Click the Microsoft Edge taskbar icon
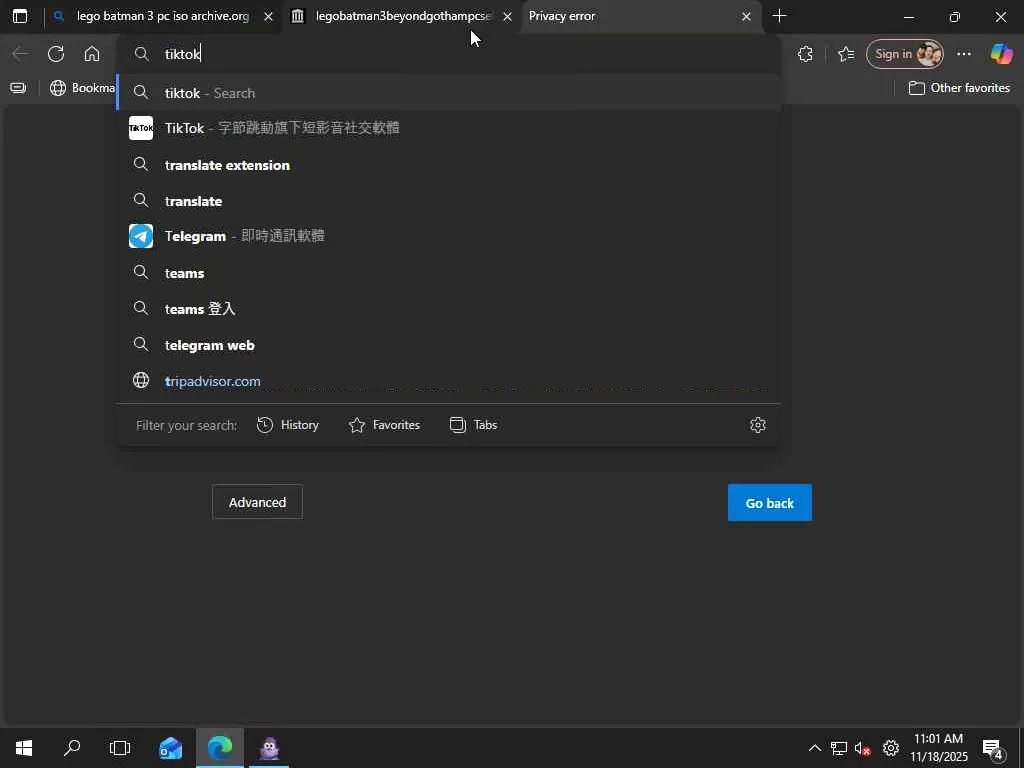Screen dimensions: 1024x768 [220, 748]
